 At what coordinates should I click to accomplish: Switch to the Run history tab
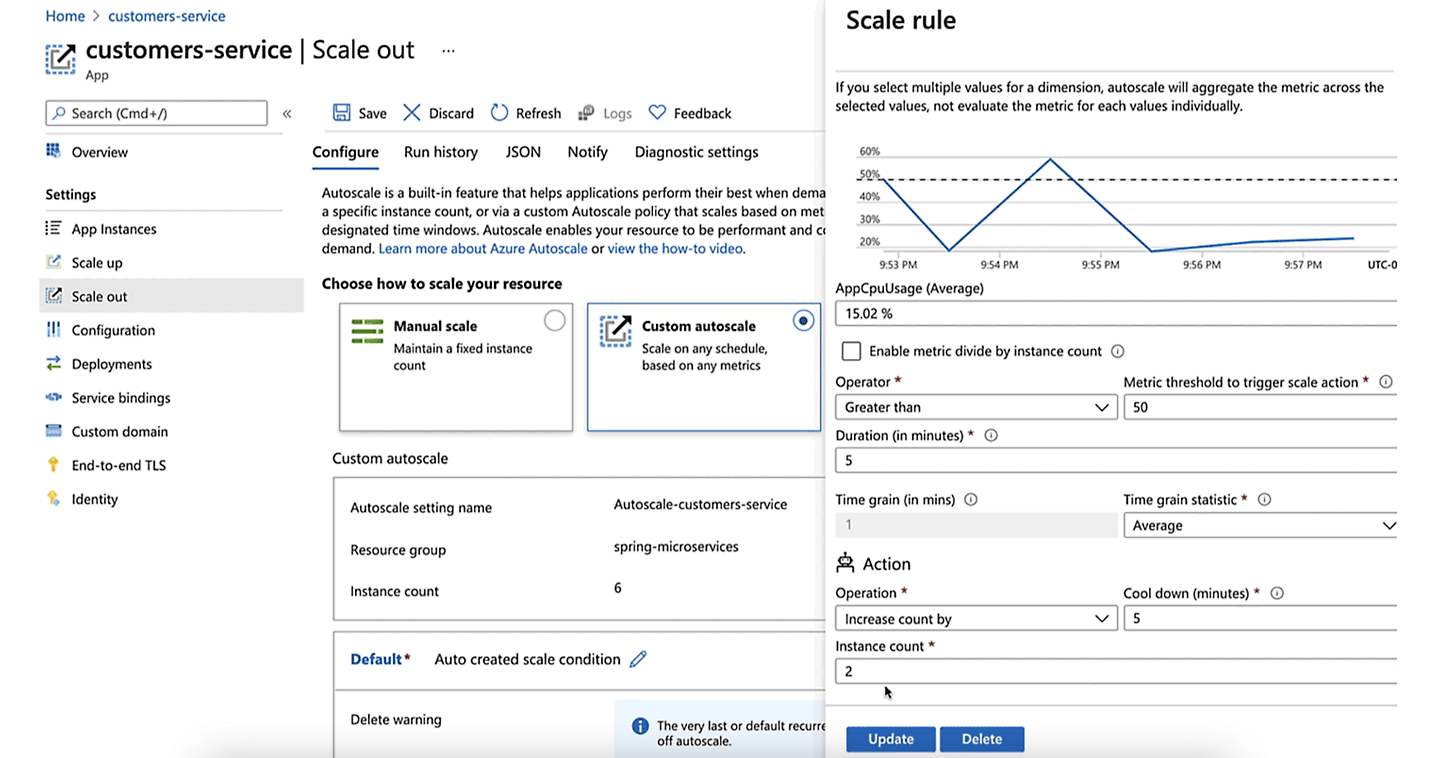[441, 152]
